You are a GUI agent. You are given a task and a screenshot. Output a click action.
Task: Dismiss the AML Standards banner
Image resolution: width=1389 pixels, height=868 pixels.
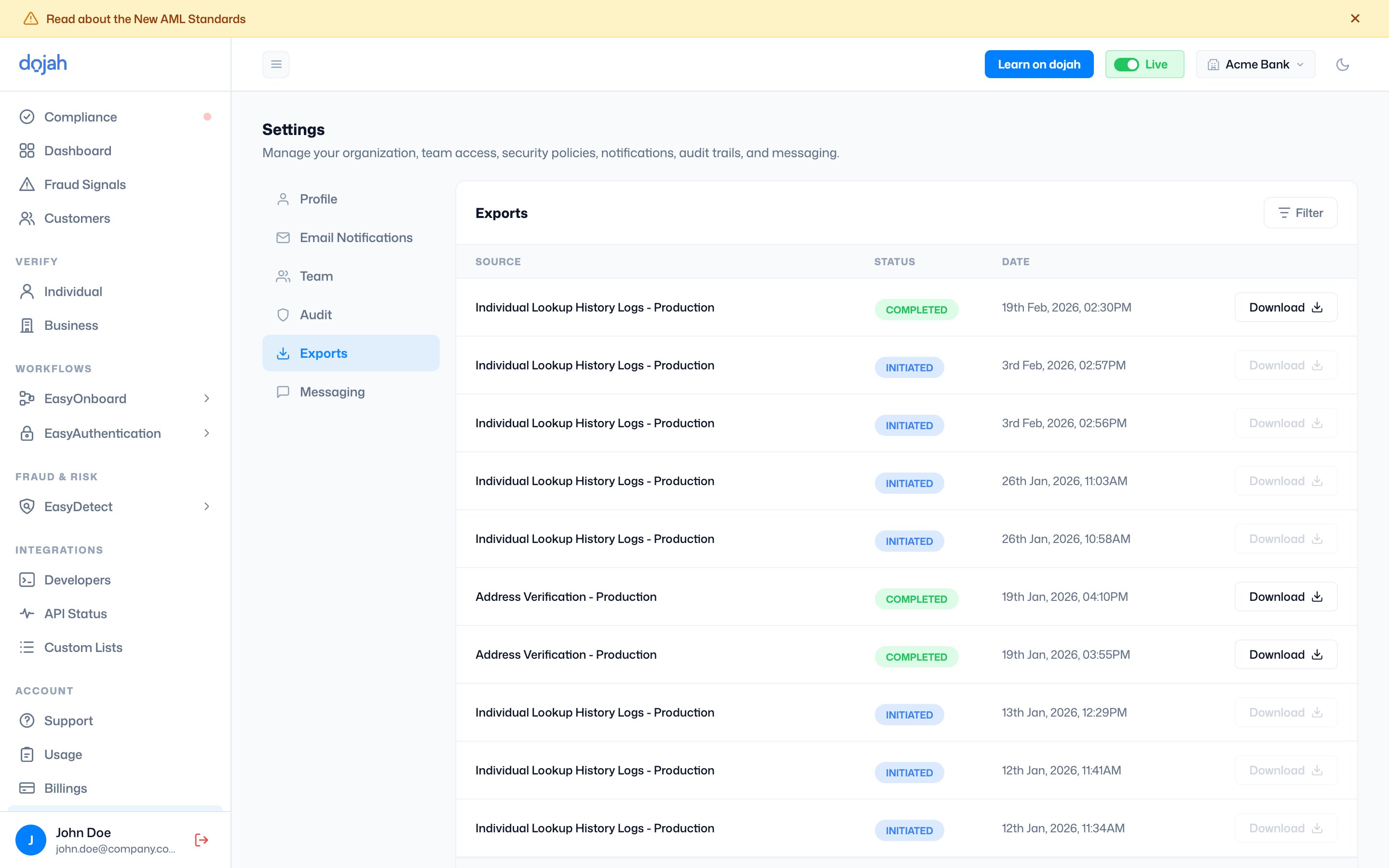click(x=1355, y=18)
